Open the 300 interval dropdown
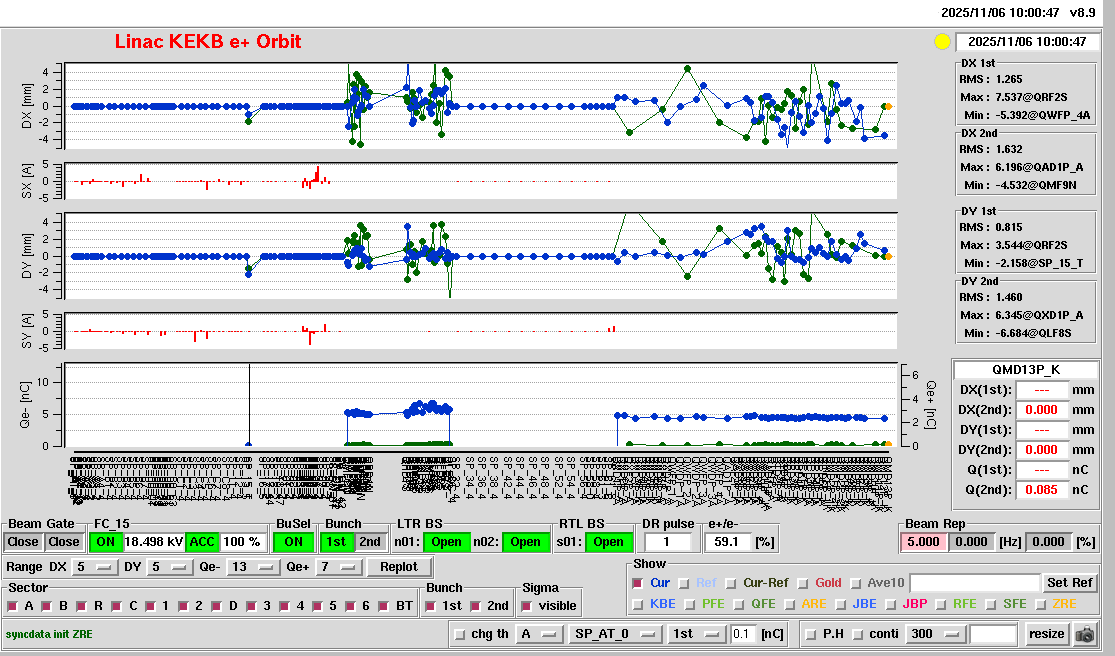Screen dimensions: 1115x656 (935, 634)
